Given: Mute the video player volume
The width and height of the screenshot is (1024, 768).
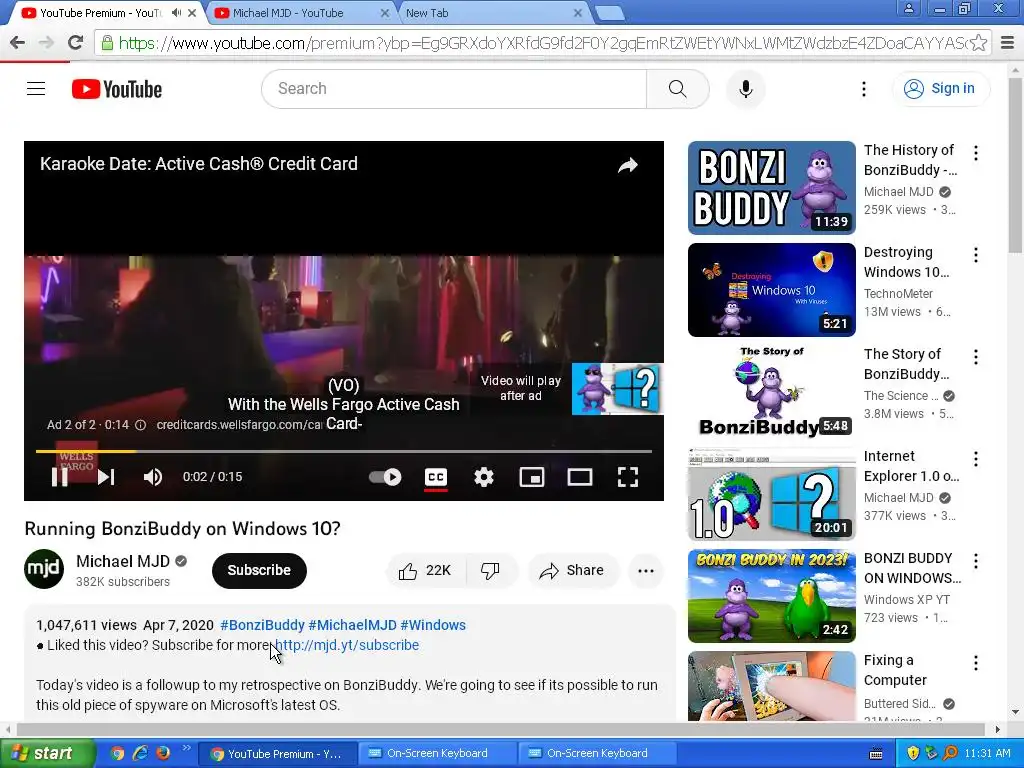Looking at the screenshot, I should click(153, 477).
